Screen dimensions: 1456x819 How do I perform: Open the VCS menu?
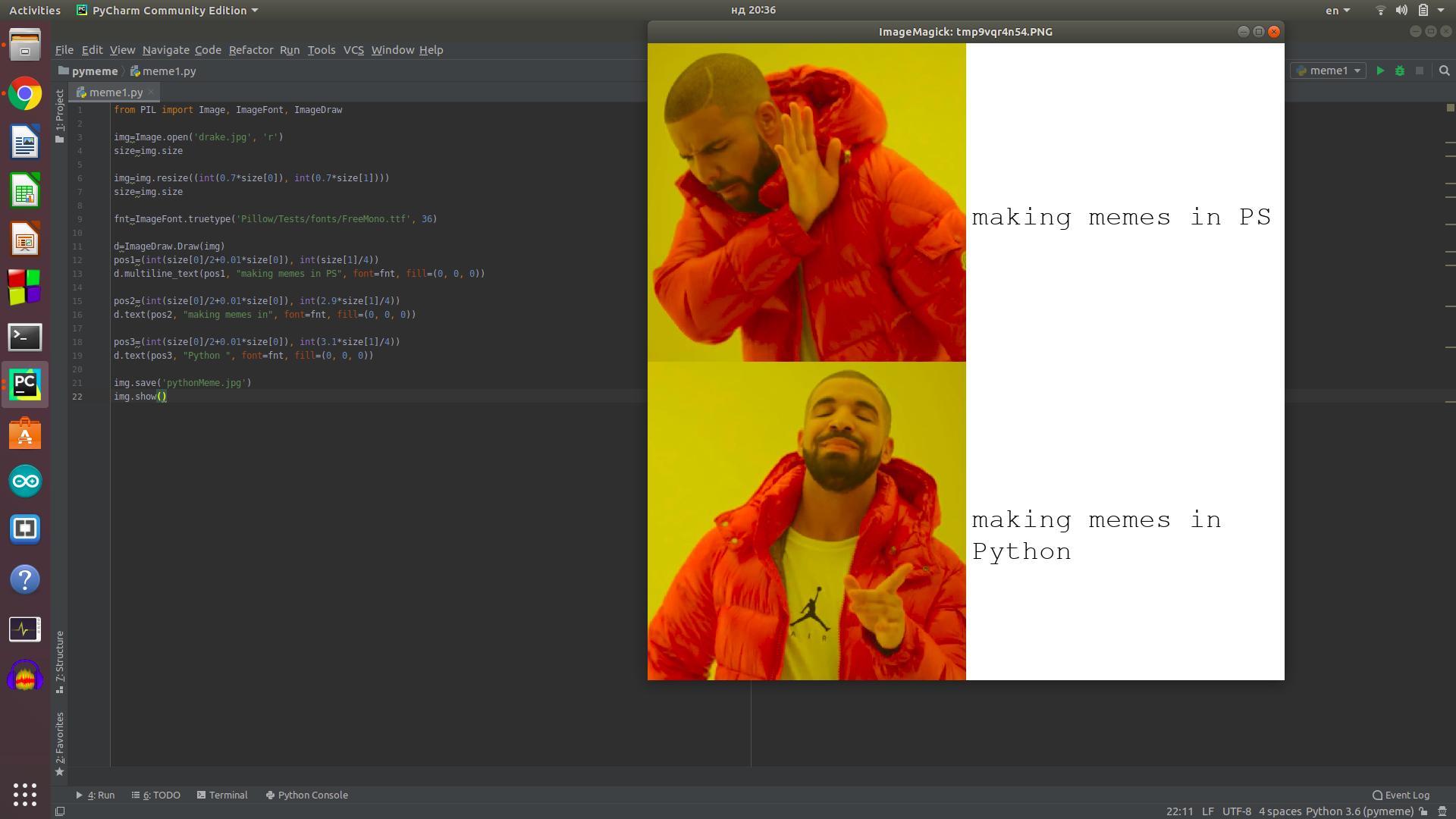[x=353, y=50]
